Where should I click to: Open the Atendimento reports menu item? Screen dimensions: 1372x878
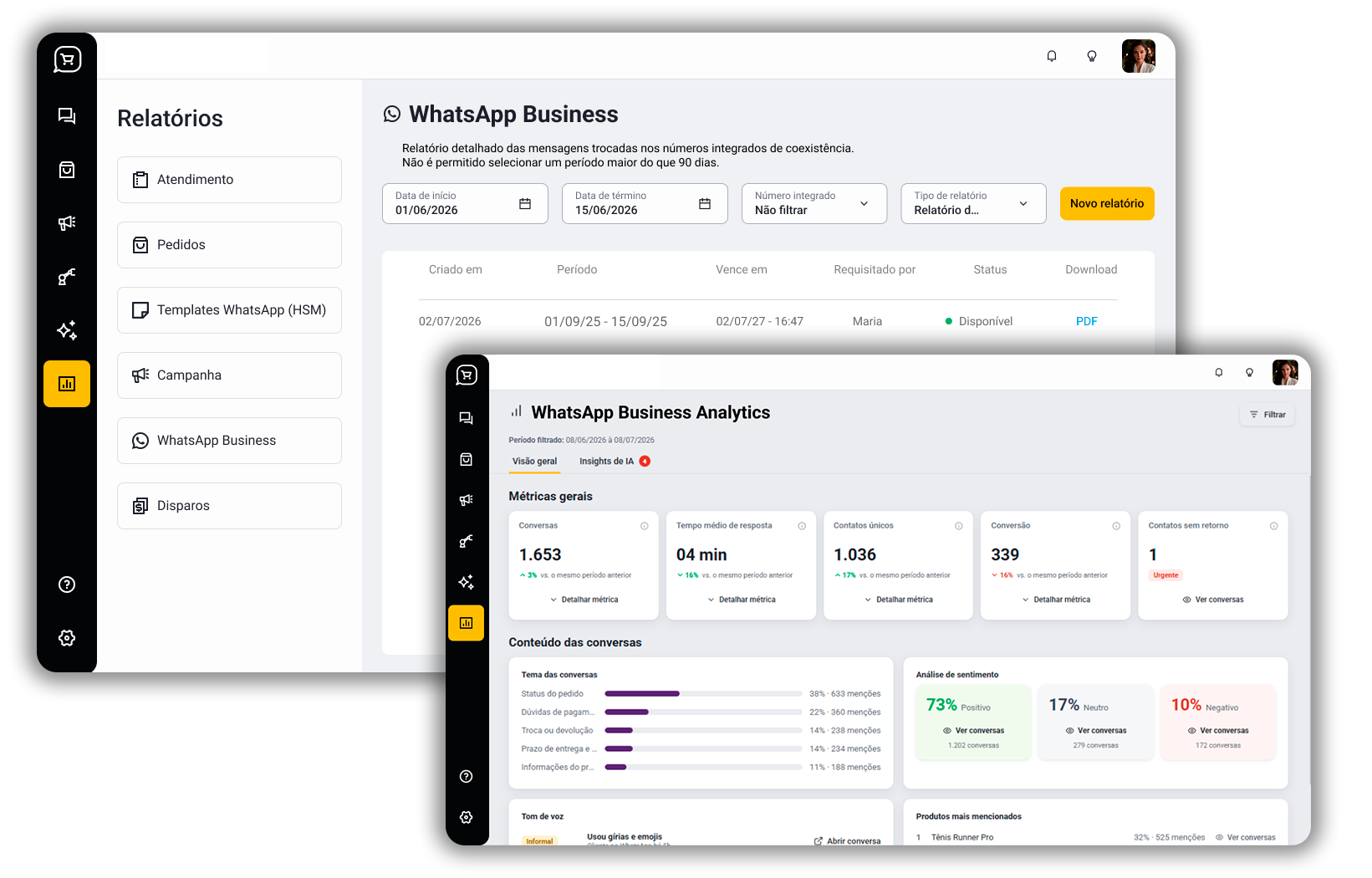(229, 180)
